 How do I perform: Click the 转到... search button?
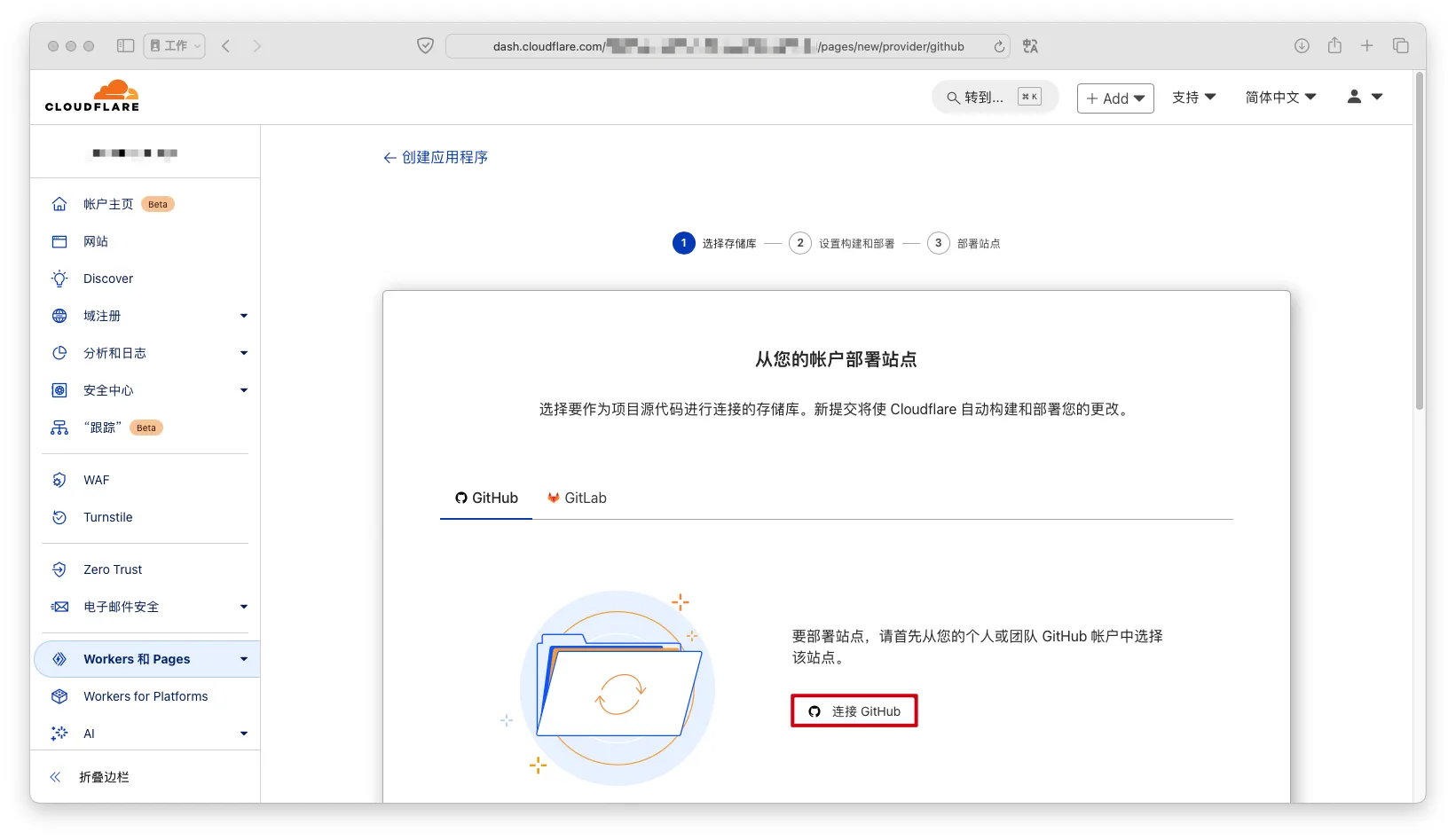click(995, 98)
